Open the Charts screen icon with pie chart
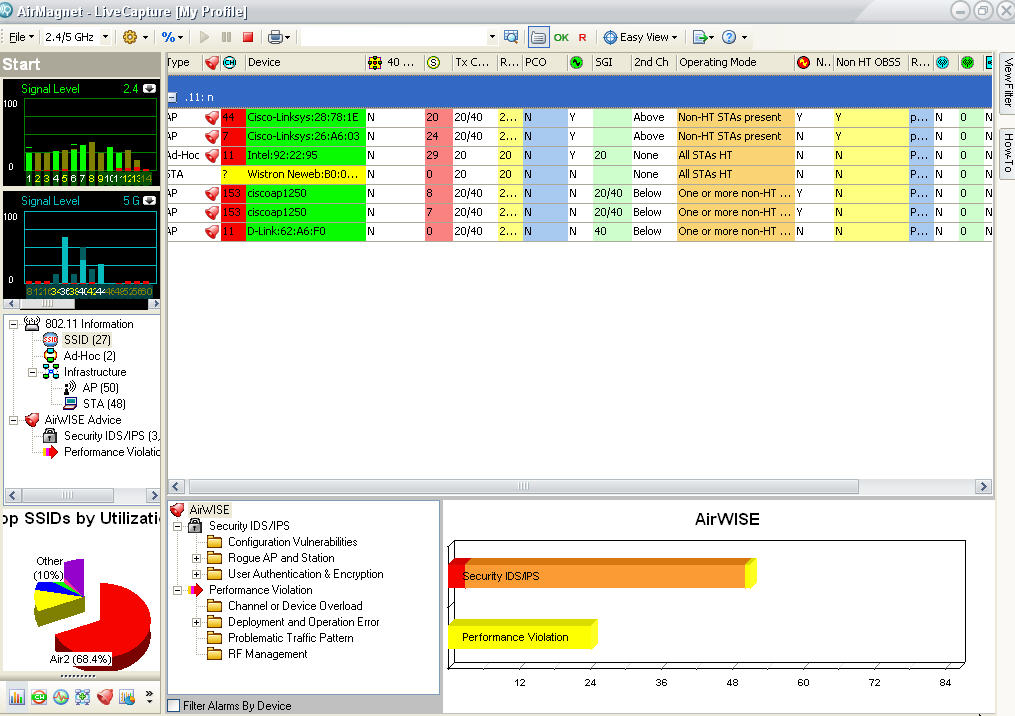The image size is (1015, 716). tap(127, 697)
